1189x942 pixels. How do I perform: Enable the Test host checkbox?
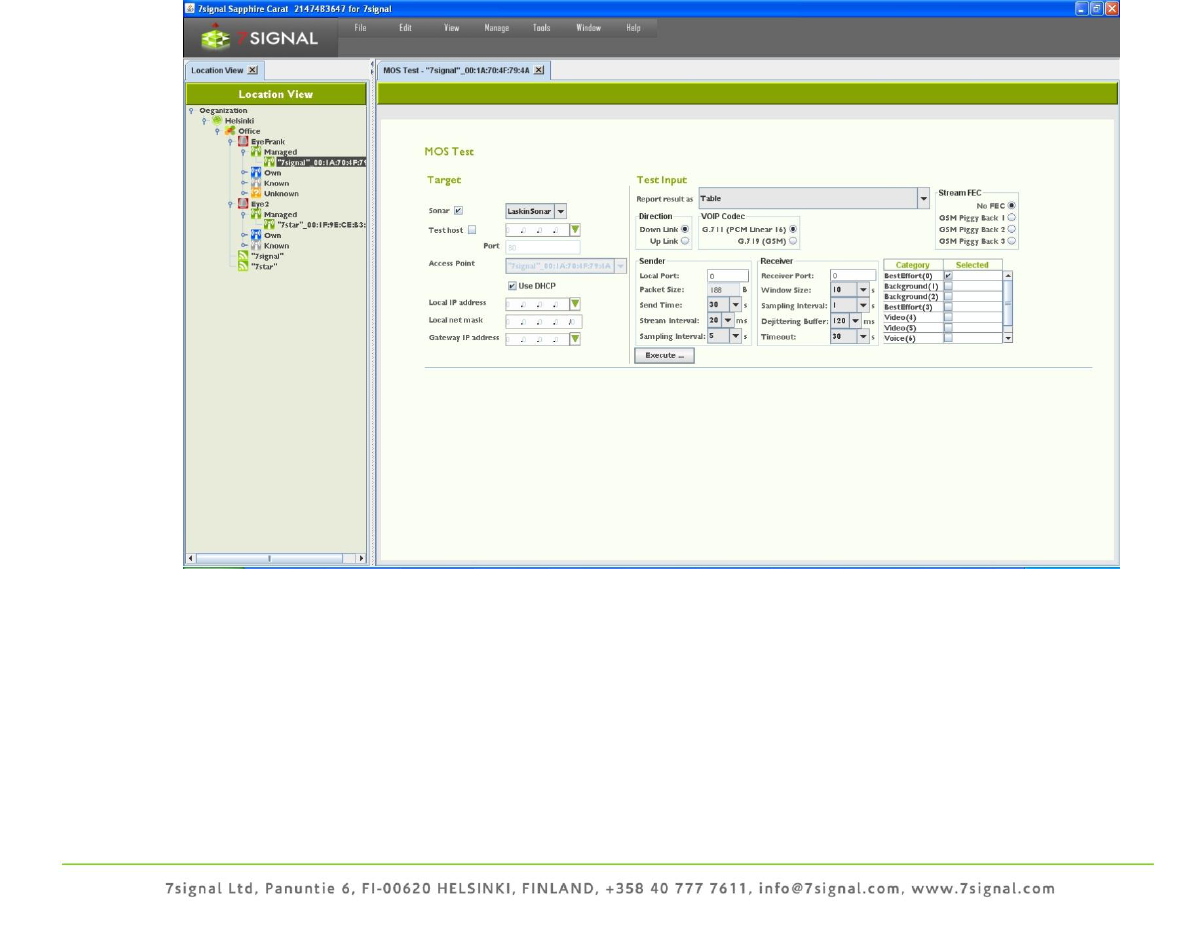(x=472, y=230)
